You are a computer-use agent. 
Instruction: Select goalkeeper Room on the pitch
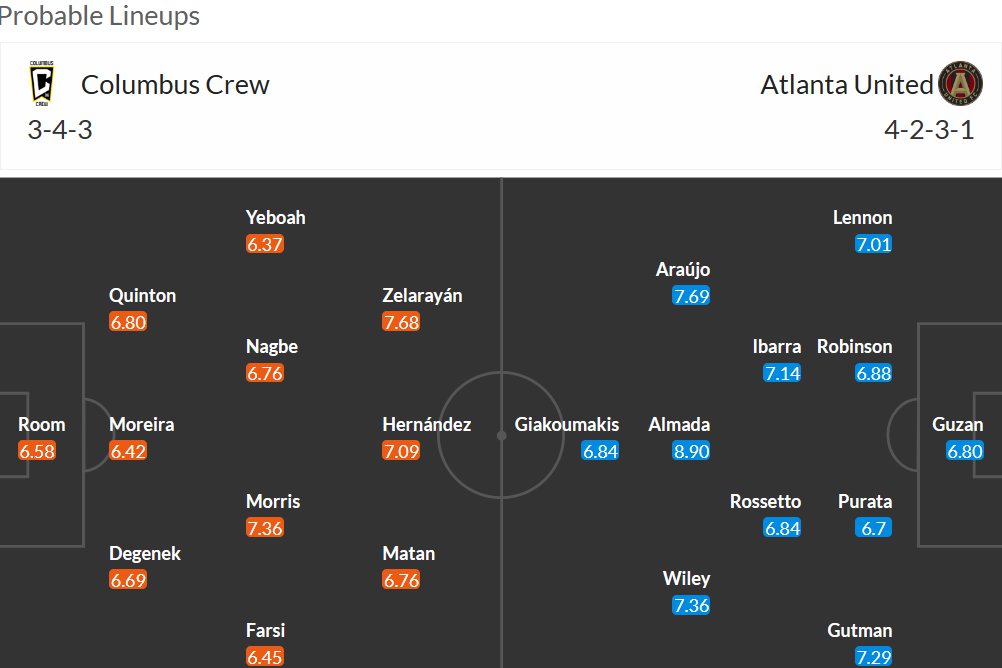click(42, 424)
